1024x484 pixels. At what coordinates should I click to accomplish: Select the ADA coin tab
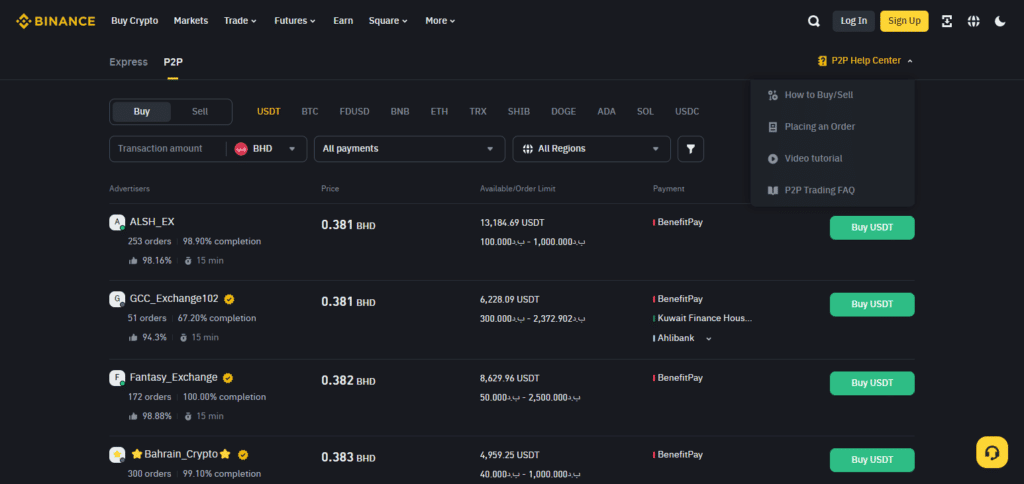coord(607,112)
